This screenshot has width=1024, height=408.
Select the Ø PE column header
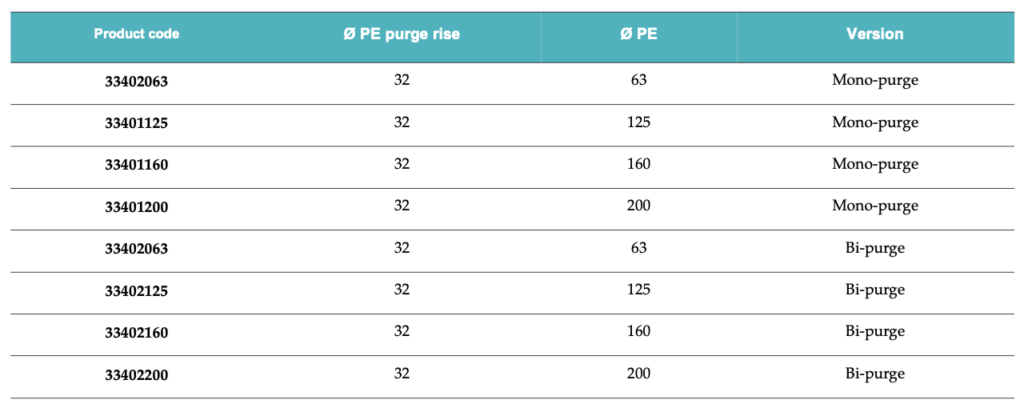pos(638,35)
